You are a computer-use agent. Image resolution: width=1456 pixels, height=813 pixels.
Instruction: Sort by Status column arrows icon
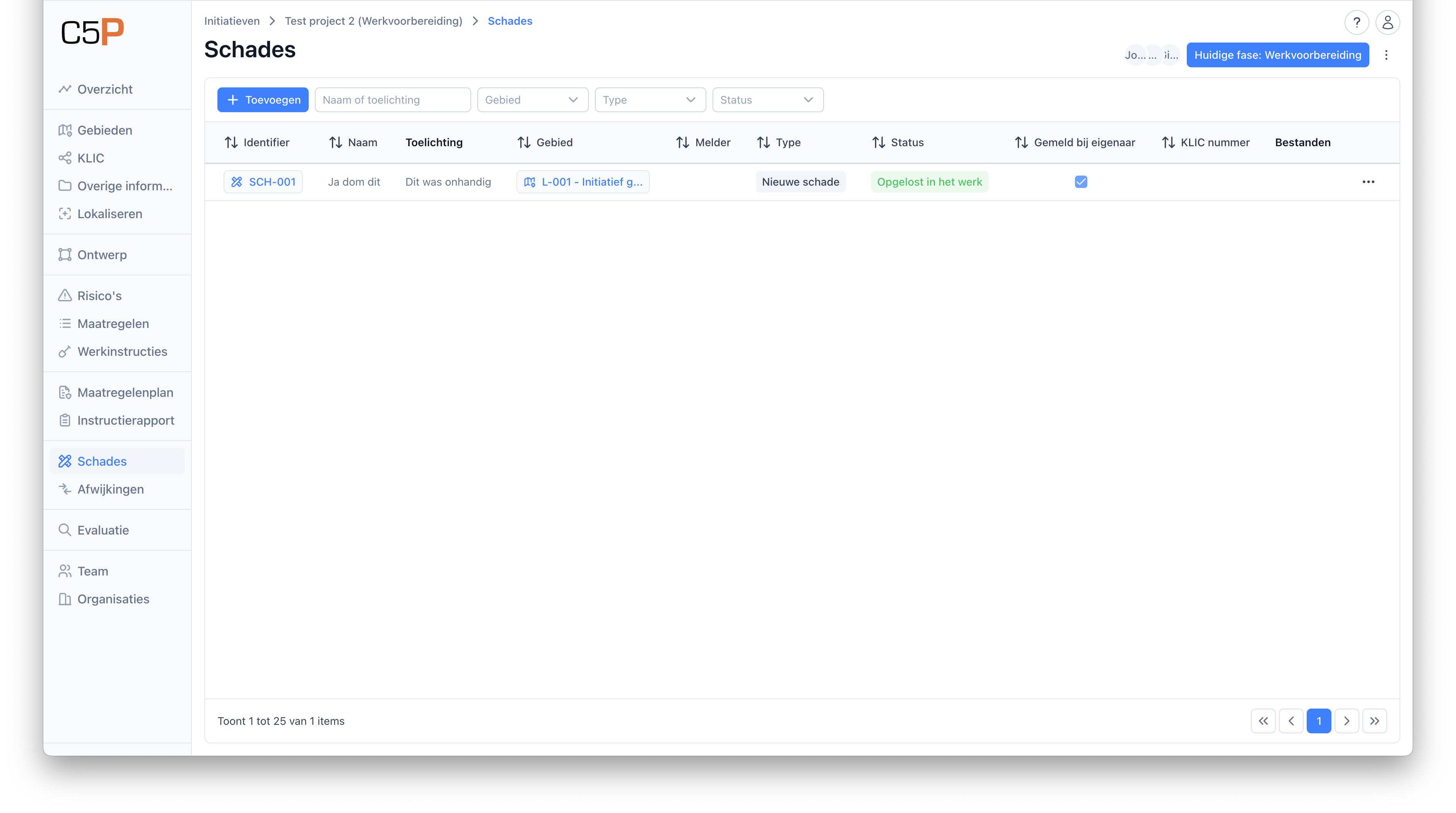pyautogui.click(x=878, y=142)
